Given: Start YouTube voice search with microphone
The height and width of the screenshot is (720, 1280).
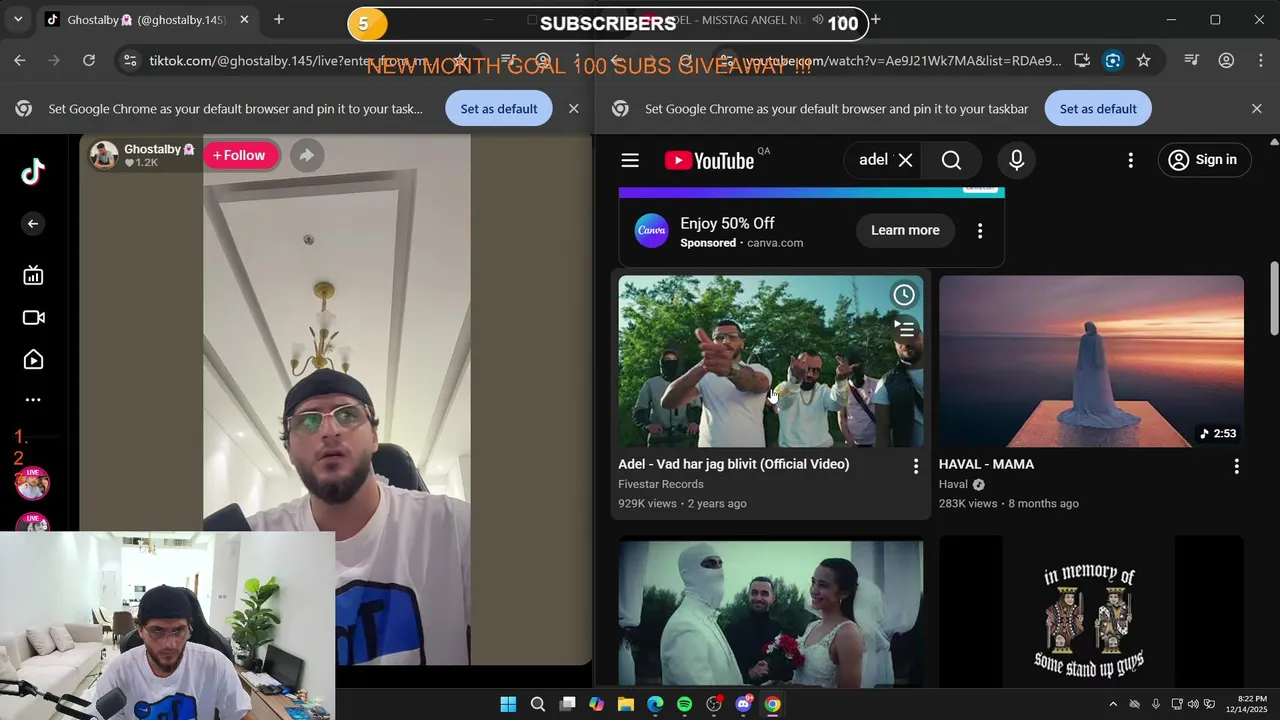Looking at the screenshot, I should click(x=1016, y=160).
